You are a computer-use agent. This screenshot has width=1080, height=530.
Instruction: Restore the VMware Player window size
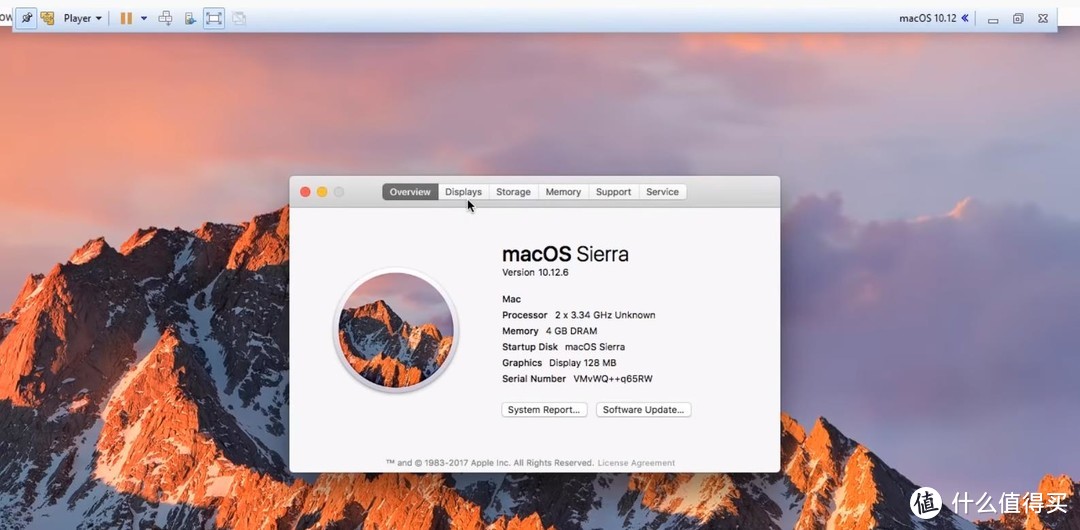coord(1018,19)
